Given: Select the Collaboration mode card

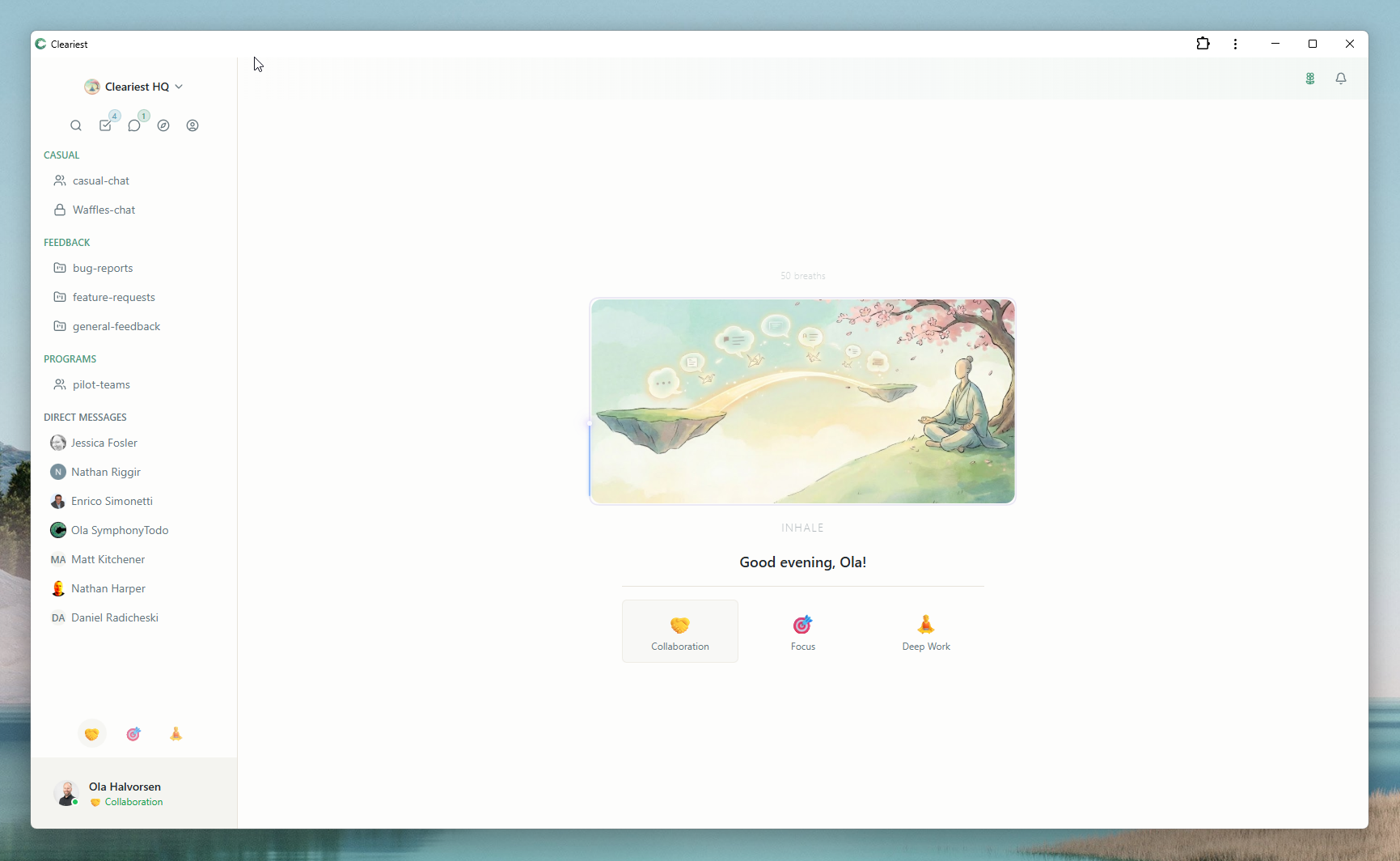Looking at the screenshot, I should coord(680,631).
